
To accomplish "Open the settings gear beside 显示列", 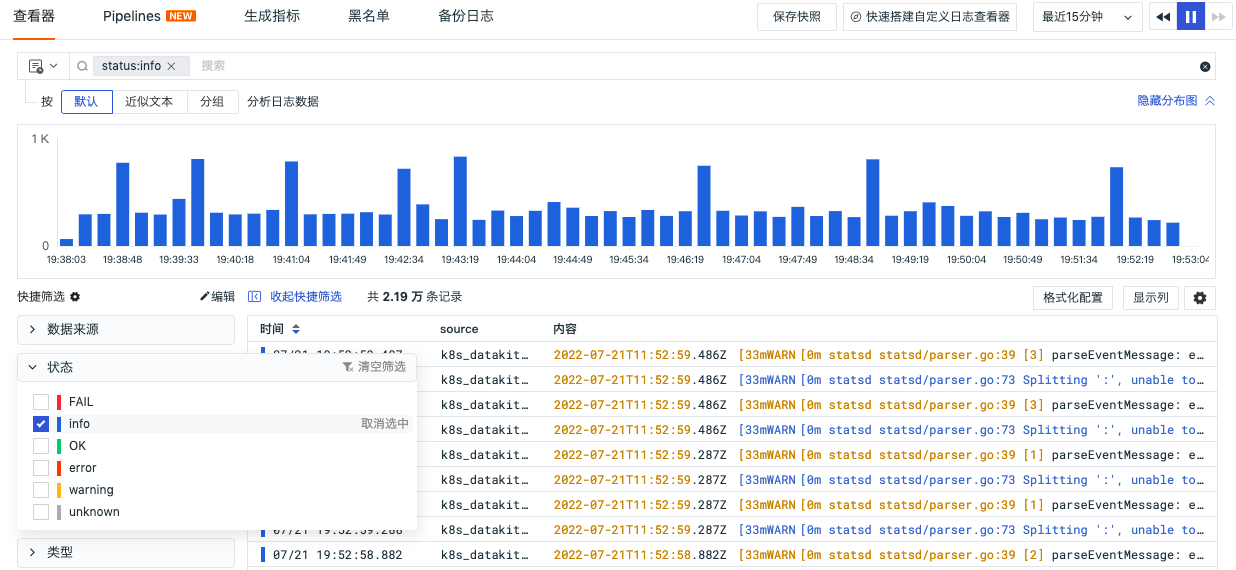I will (x=1200, y=298).
